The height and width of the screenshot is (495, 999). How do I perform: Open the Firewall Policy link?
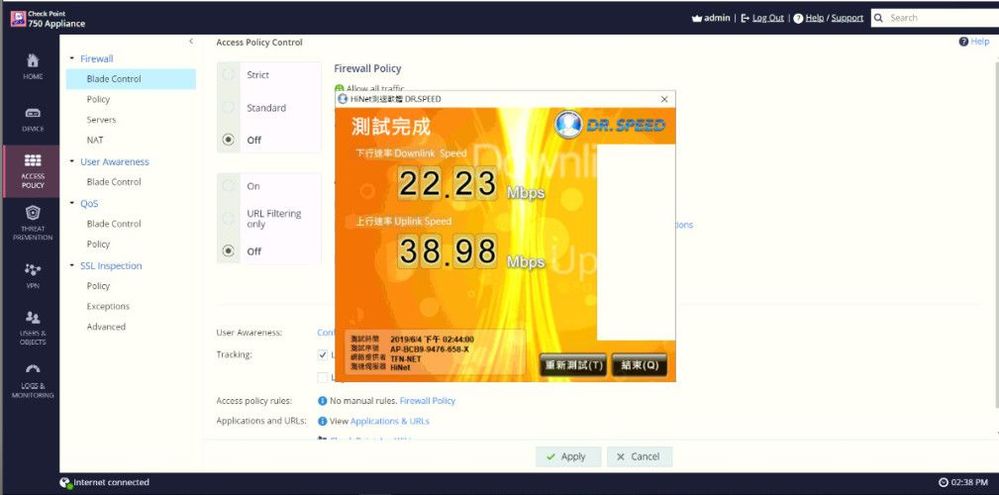click(x=428, y=401)
